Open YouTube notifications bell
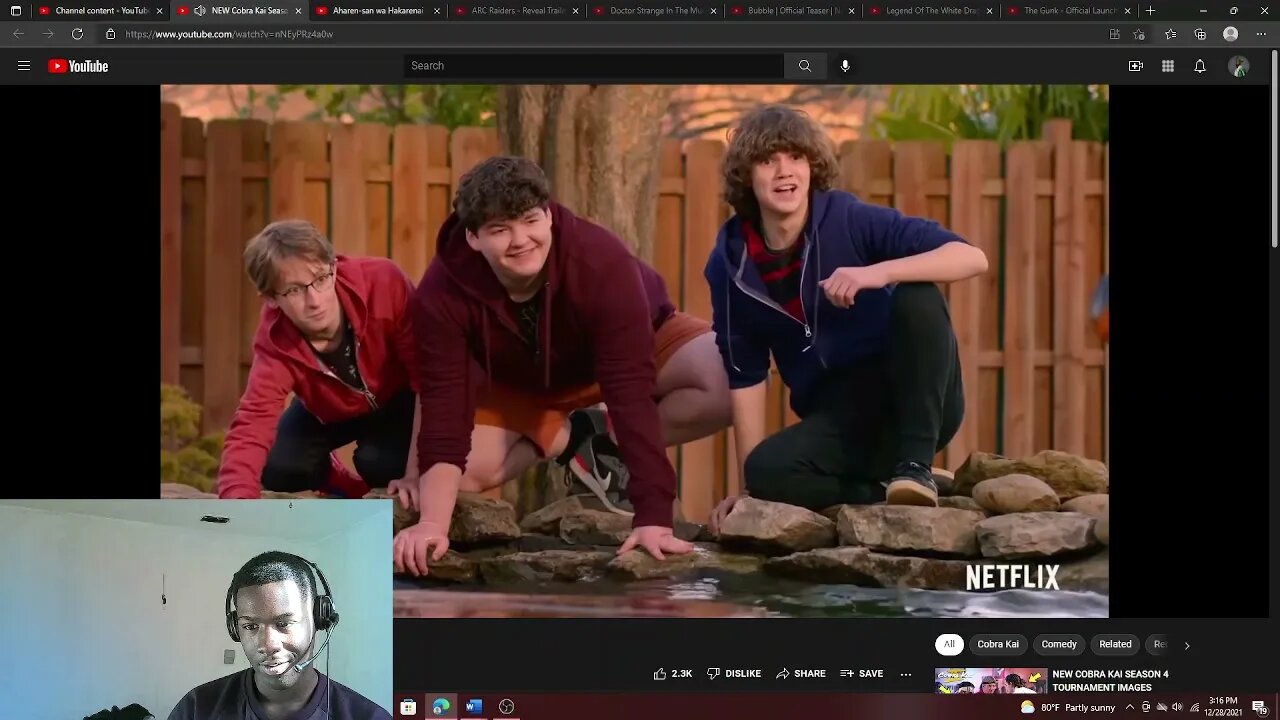This screenshot has height=720, width=1280. coord(1200,66)
